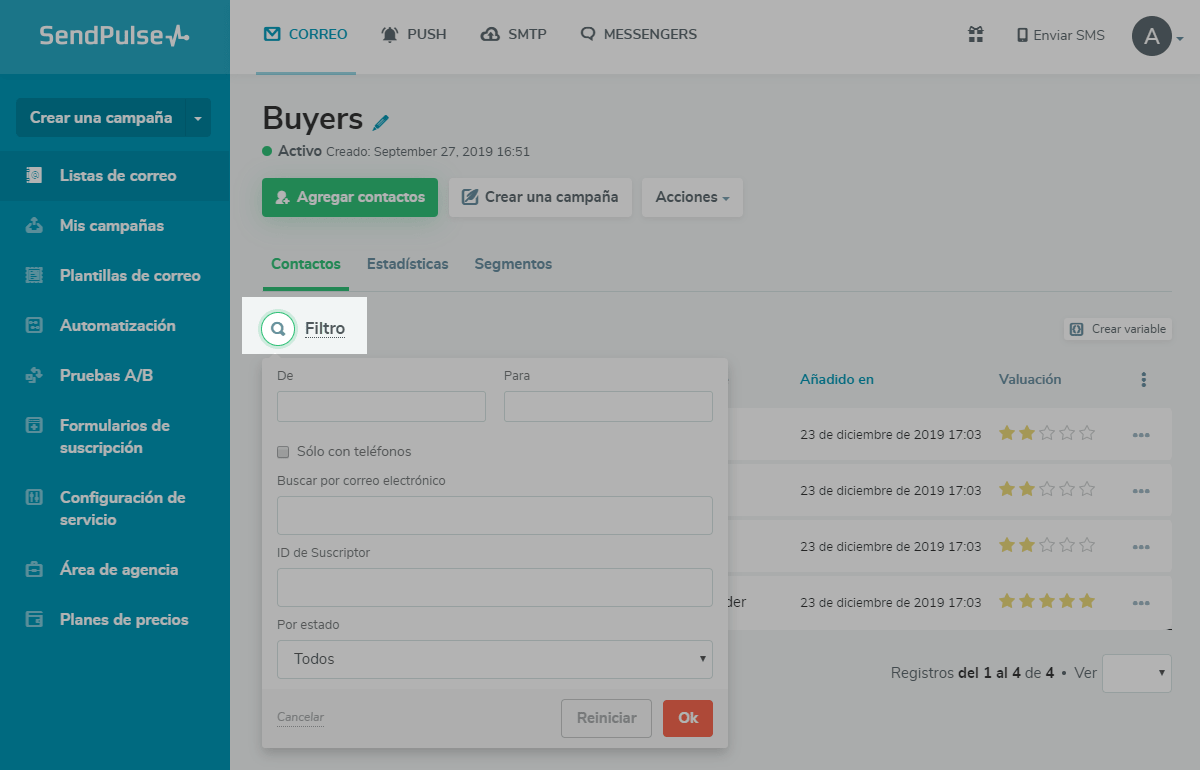Image resolution: width=1200 pixels, height=770 pixels.
Task: Click the Listas de correo sidebar icon
Action: tap(34, 175)
